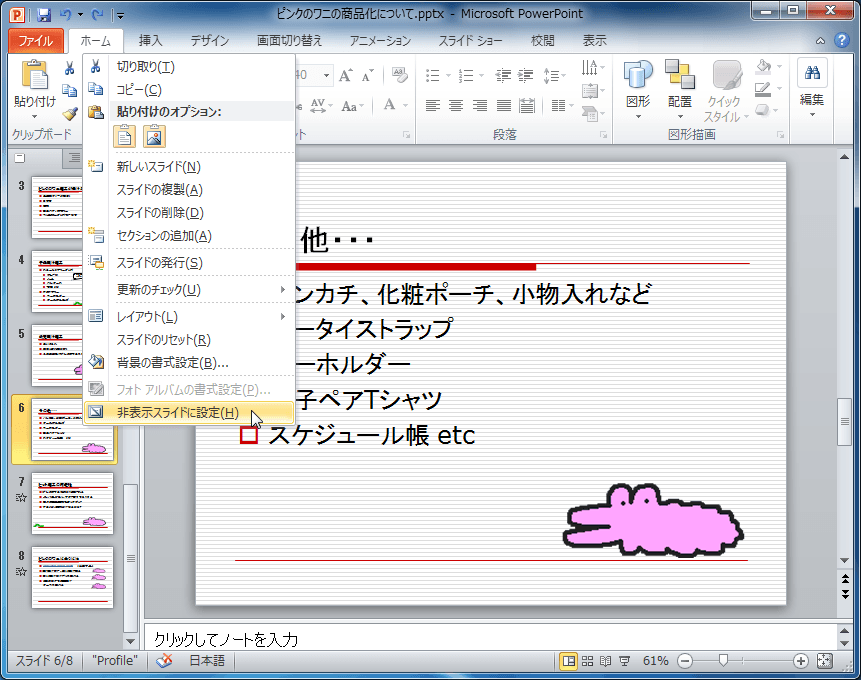Open 図形 shapes gallery
The image size is (861, 680).
pyautogui.click(x=638, y=91)
